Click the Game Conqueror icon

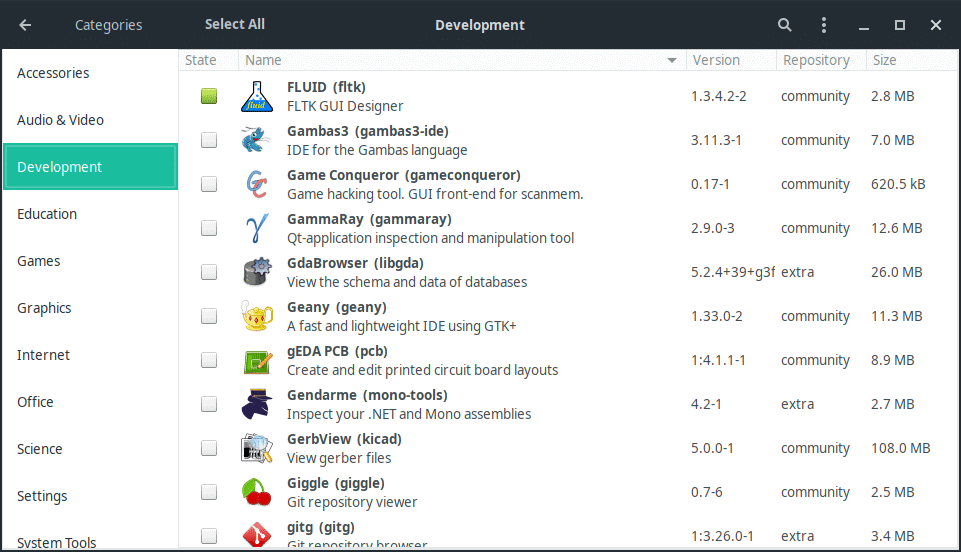click(x=257, y=184)
